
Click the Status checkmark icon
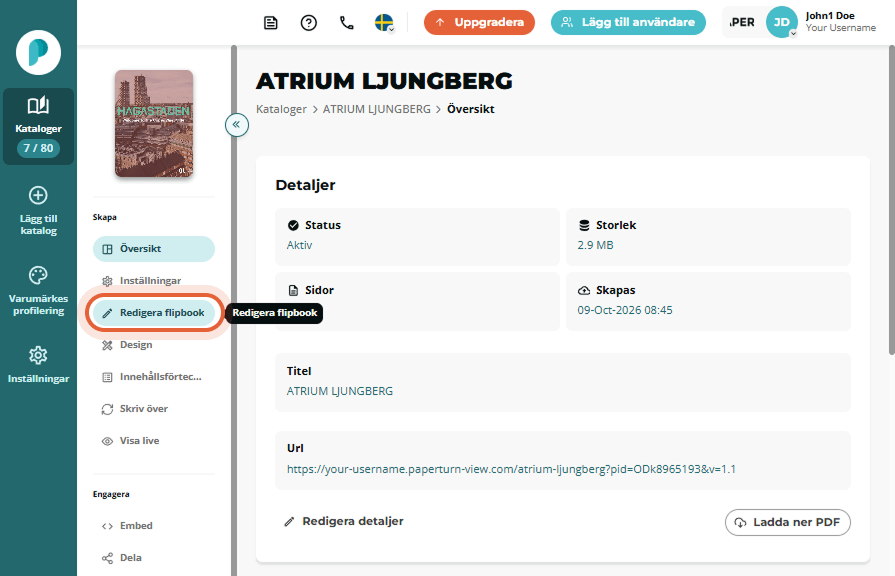(x=293, y=225)
